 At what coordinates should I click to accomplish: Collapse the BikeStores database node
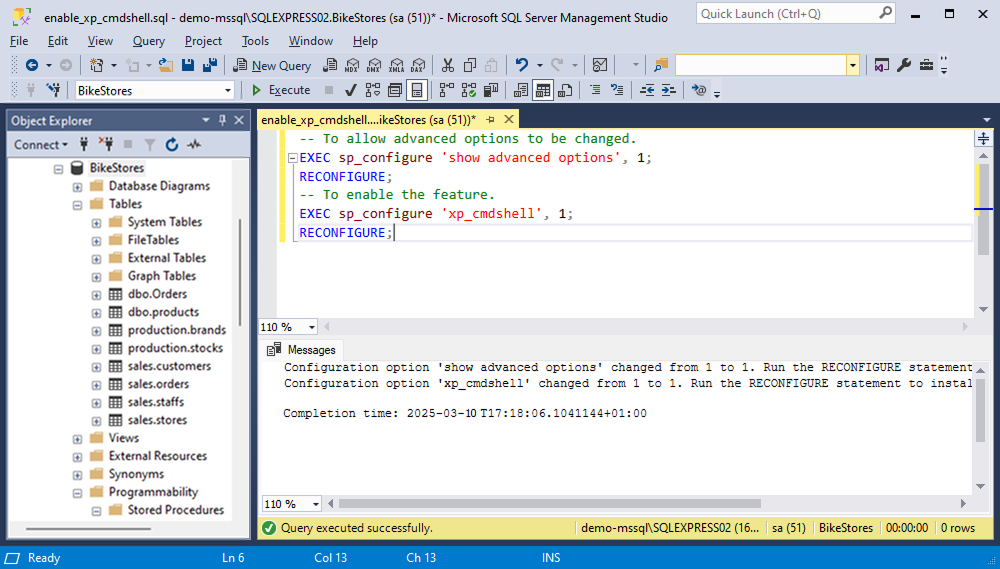point(59,169)
